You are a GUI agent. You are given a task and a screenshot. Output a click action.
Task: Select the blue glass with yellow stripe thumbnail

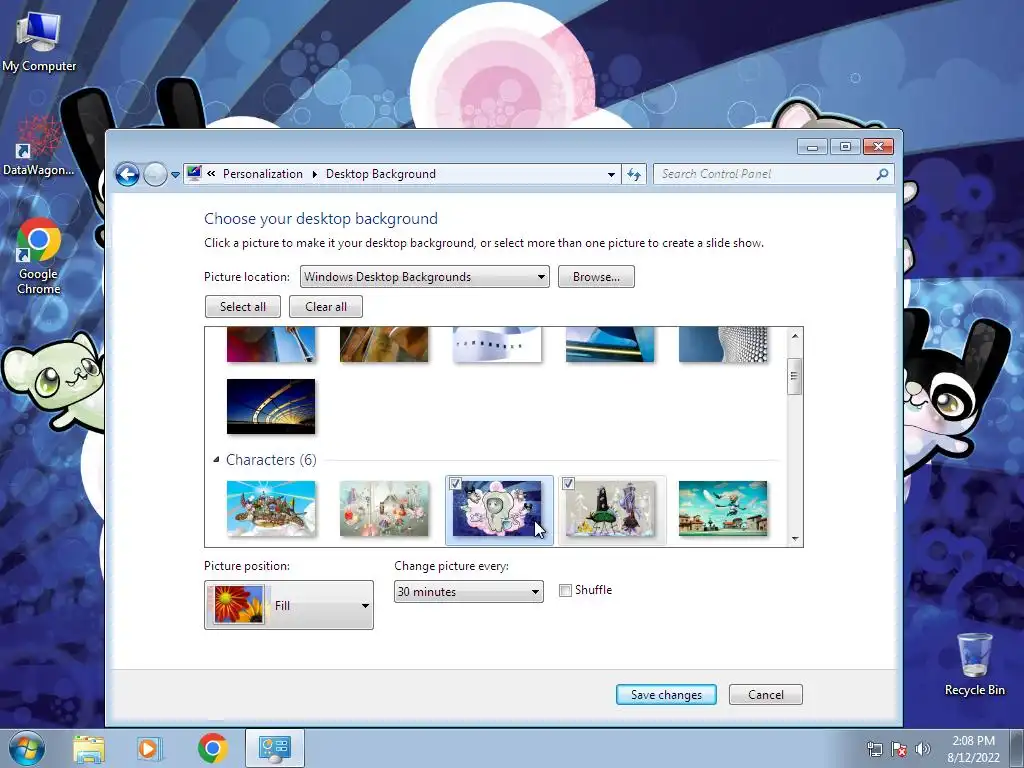(x=610, y=344)
